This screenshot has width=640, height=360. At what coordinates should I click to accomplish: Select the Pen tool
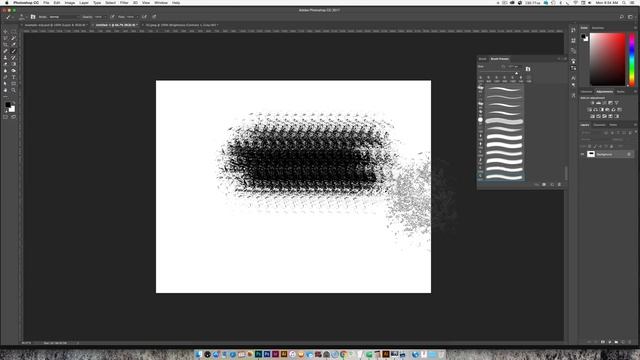(x=5, y=77)
